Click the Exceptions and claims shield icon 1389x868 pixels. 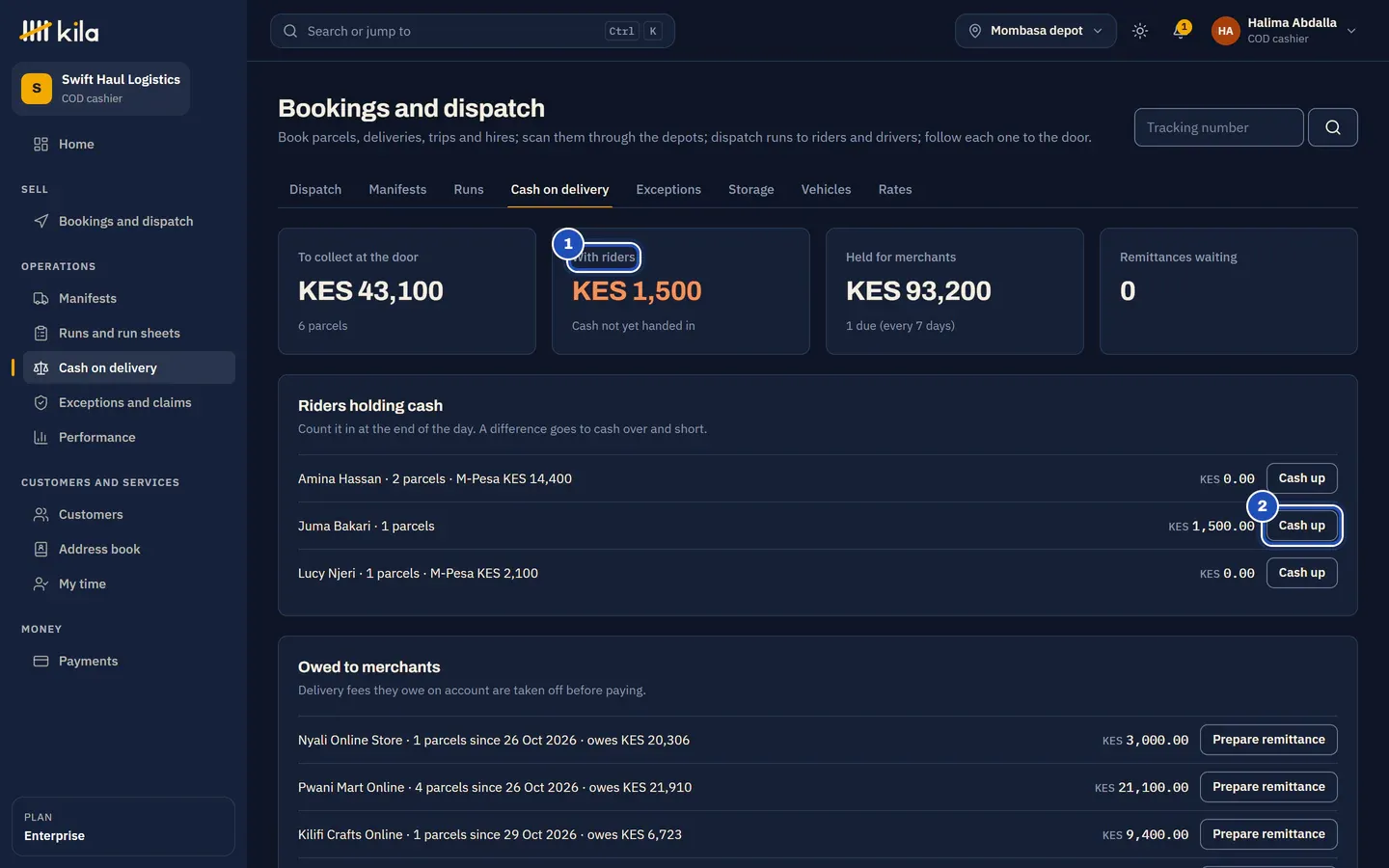coord(41,402)
